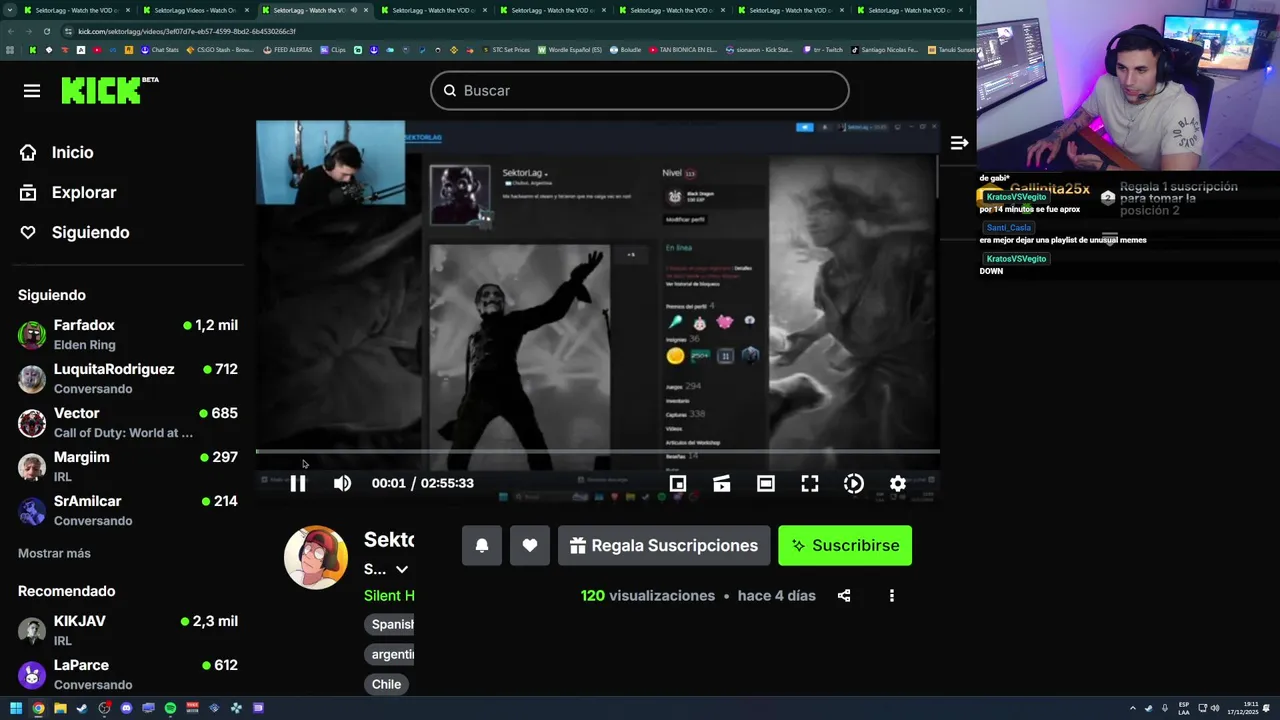Viewport: 1280px width, 720px height.
Task: Toggle the heart follow button
Action: (530, 546)
